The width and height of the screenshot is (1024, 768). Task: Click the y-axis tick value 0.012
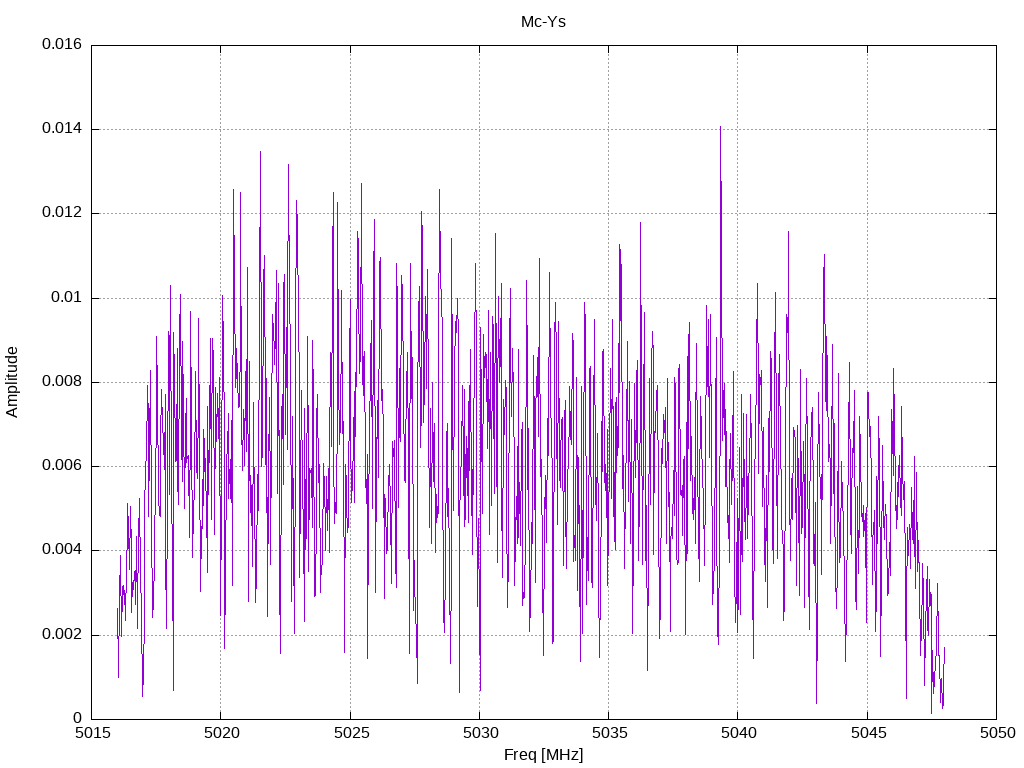(62, 212)
